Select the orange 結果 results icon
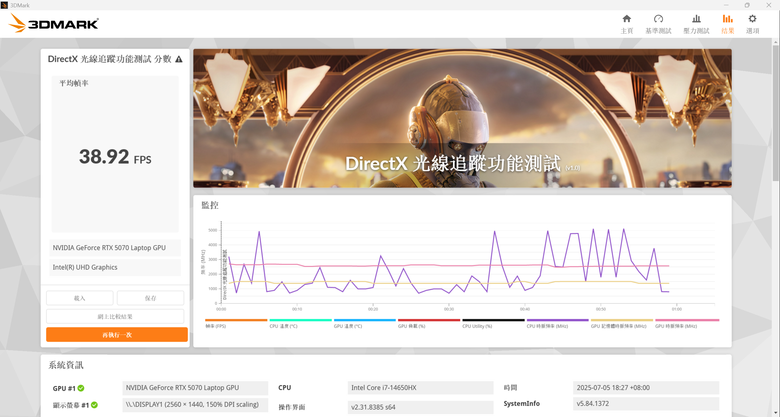 point(727,19)
